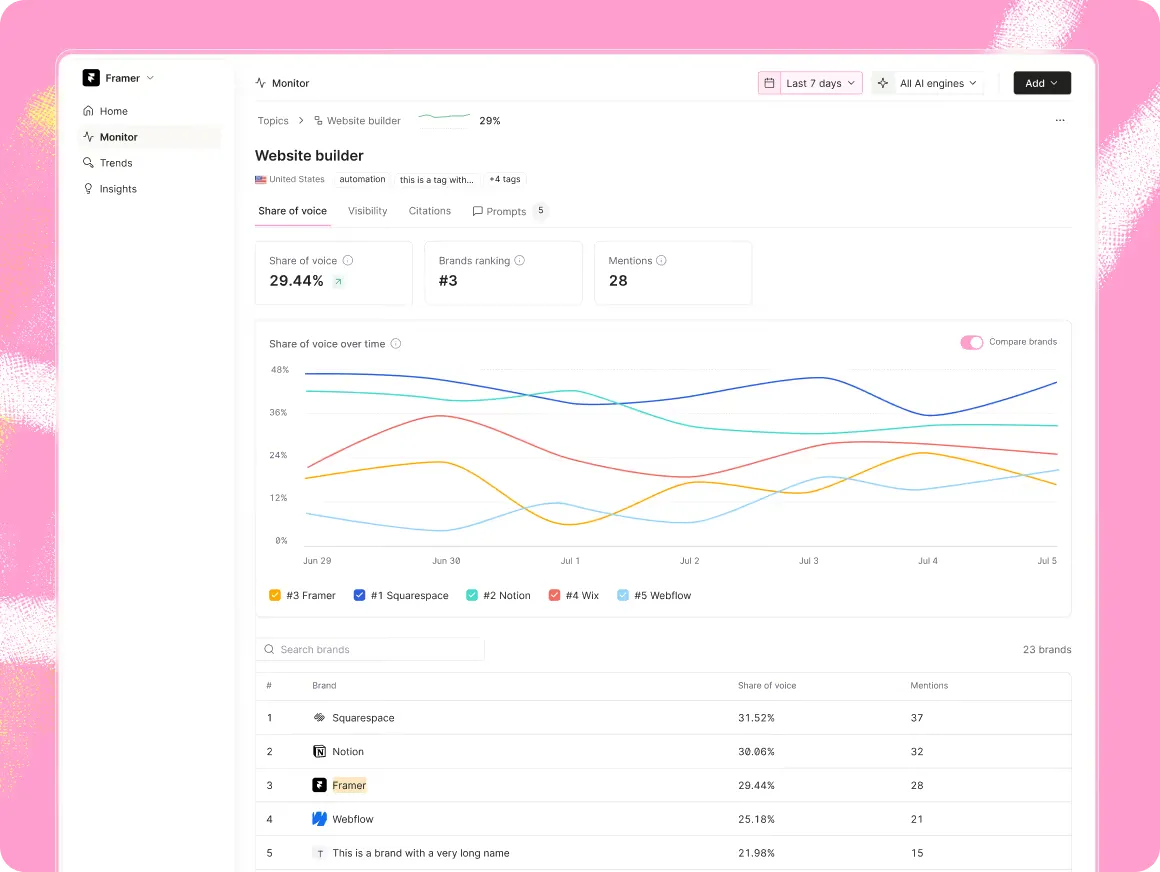Viewport: 1160px width, 872px height.
Task: Click the upward trend arrow beside 29.44%
Action: (338, 281)
